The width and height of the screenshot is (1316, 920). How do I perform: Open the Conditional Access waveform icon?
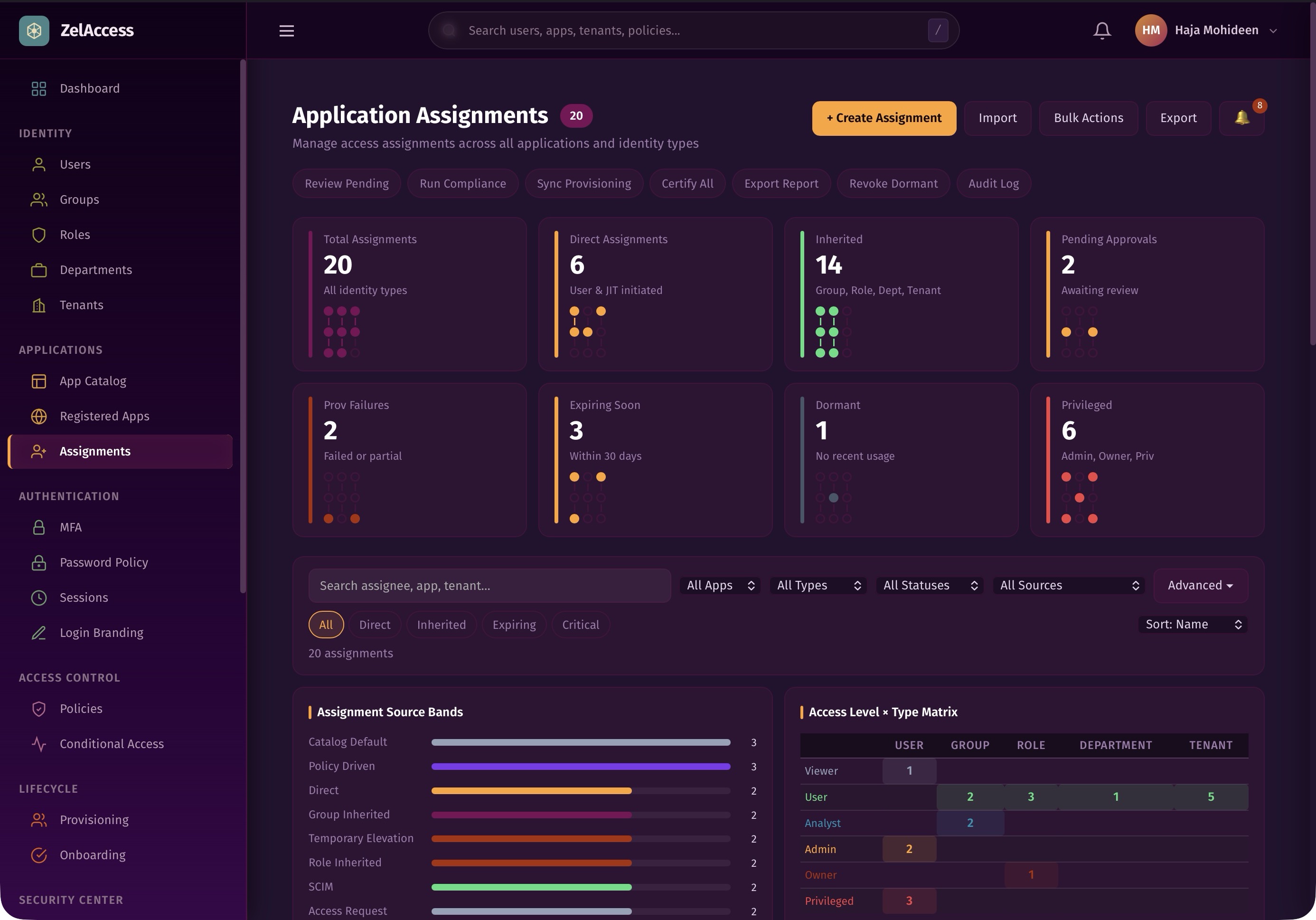[38, 744]
